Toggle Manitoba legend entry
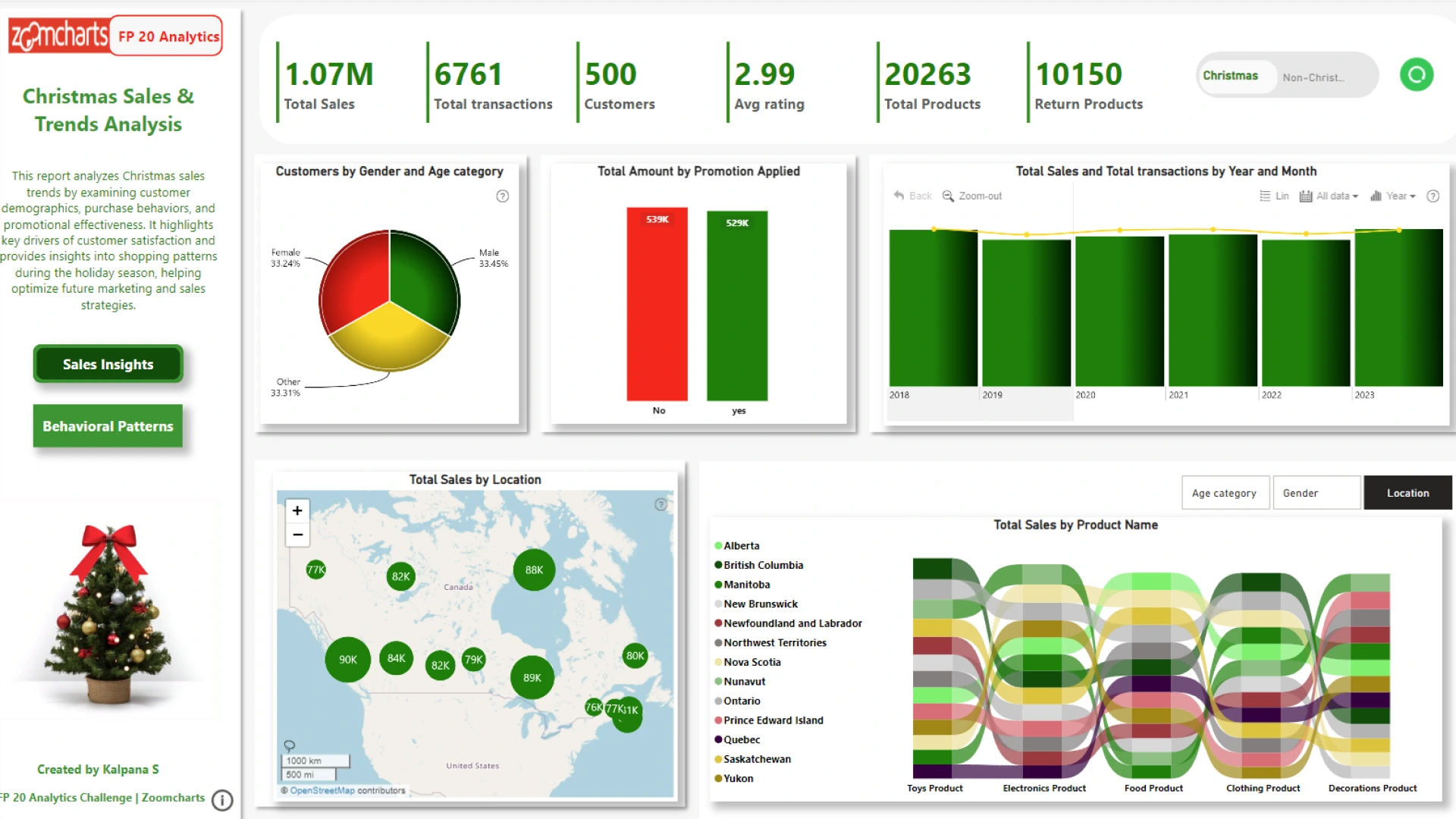The width and height of the screenshot is (1456, 819). click(742, 585)
